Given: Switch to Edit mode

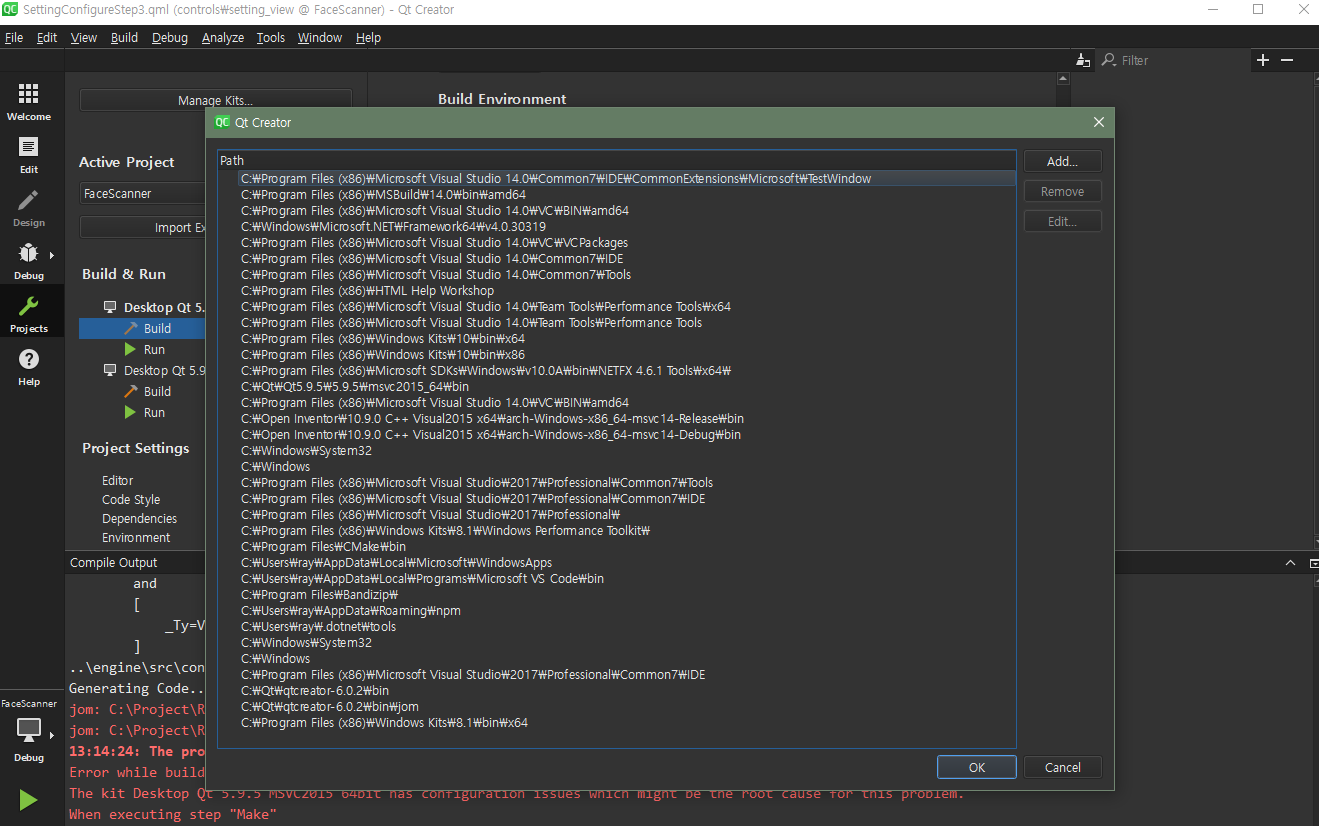Looking at the screenshot, I should tap(29, 154).
